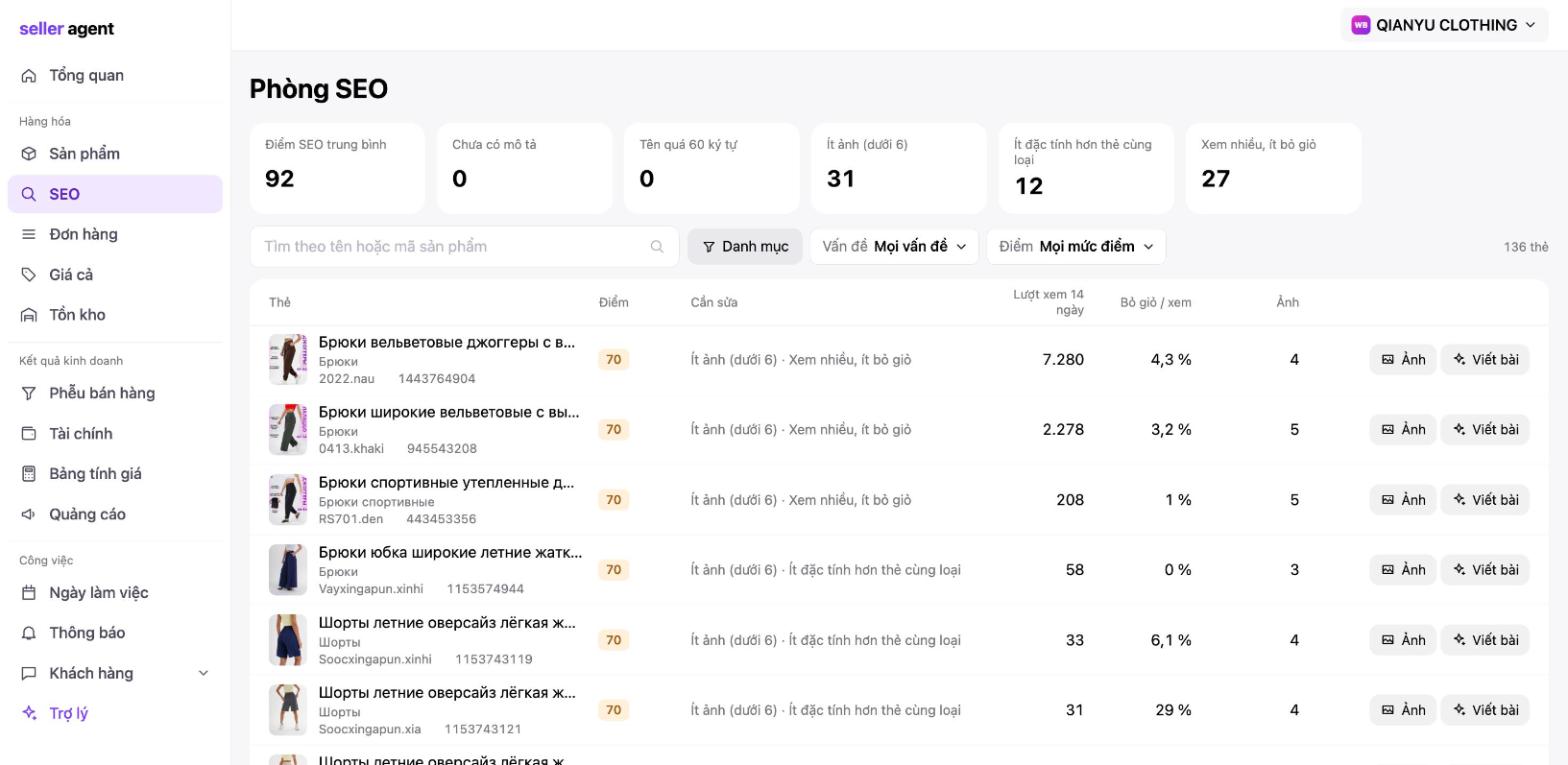Select the SEO magnifier icon in sidebar
Image resolution: width=1568 pixels, height=765 pixels.
29,194
